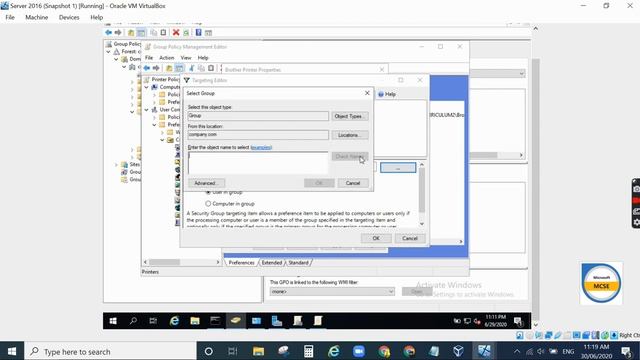Image resolution: width=640 pixels, height=360 pixels.
Task: Click ENG language indicator on host taskbar
Action: [568, 351]
